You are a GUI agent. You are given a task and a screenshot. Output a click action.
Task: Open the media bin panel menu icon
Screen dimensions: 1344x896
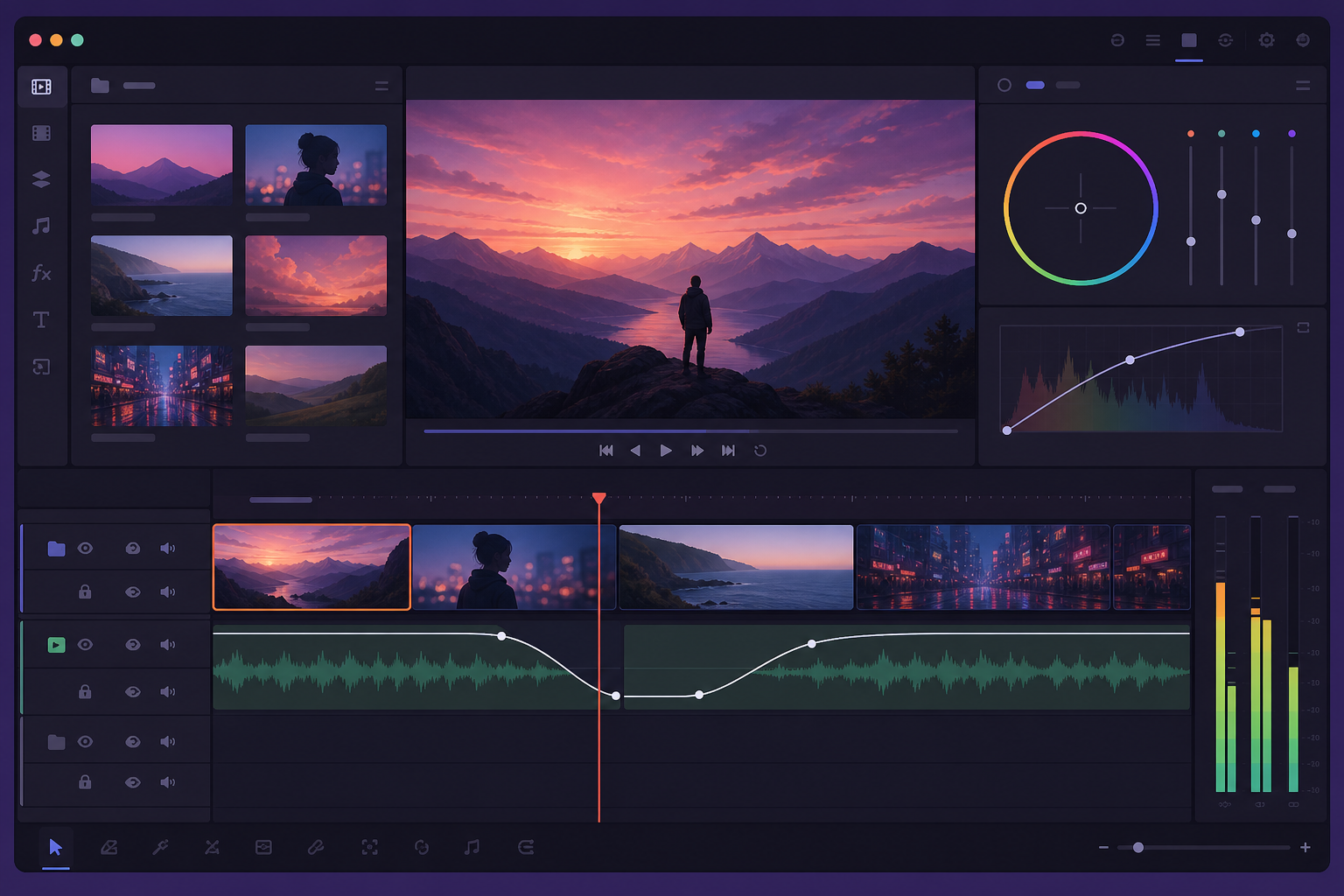(381, 86)
